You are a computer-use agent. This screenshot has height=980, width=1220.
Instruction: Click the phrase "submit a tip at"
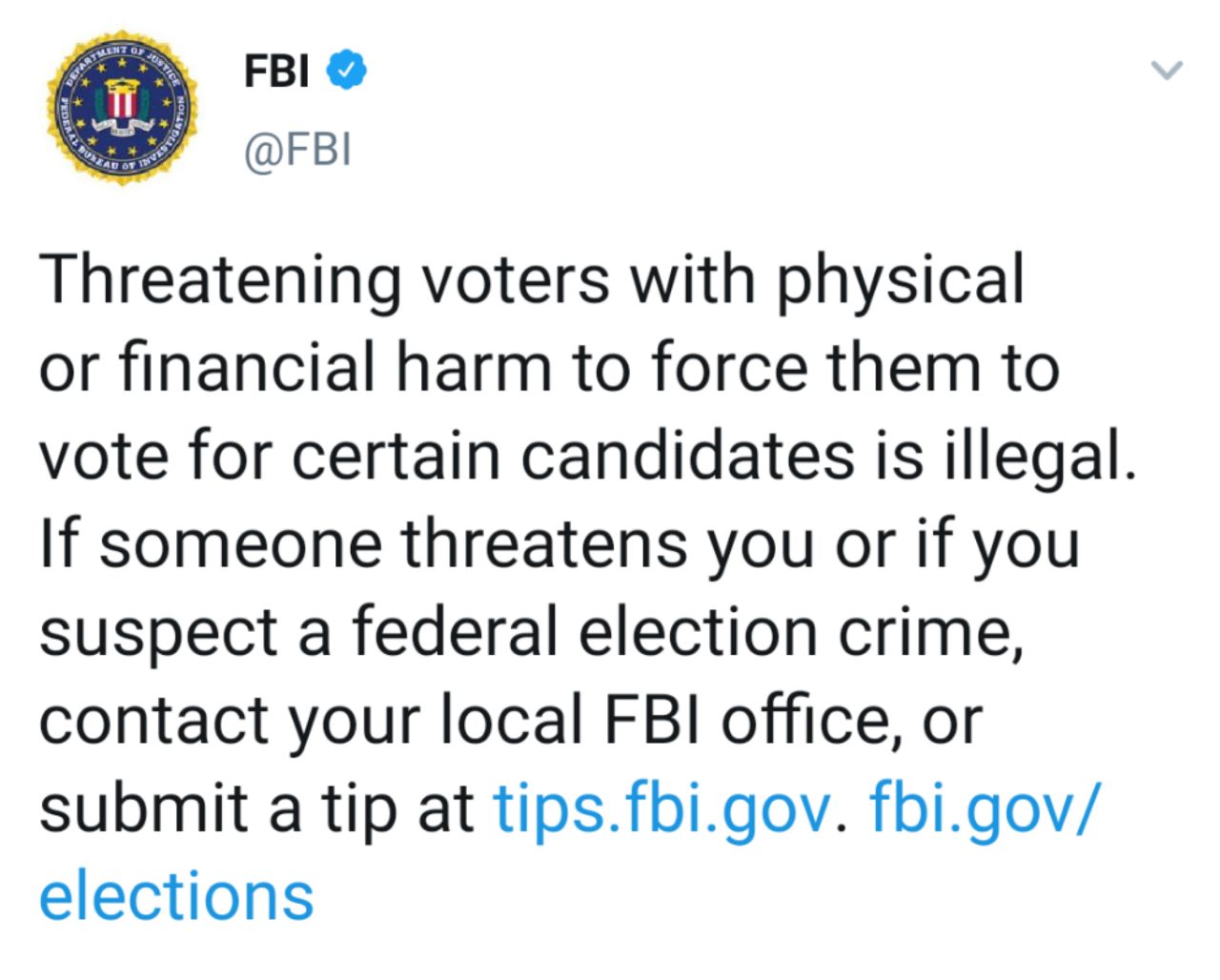(256, 810)
